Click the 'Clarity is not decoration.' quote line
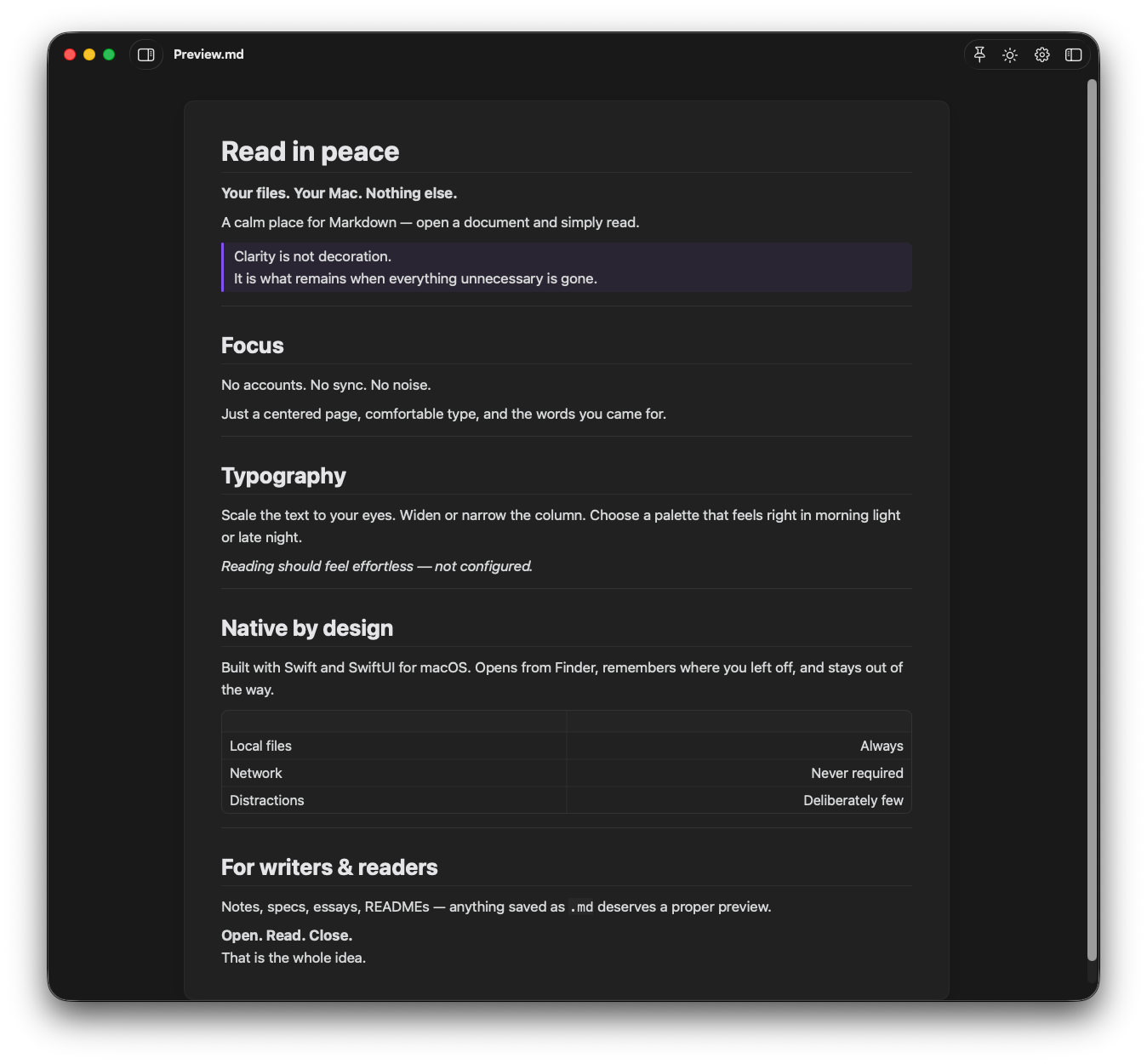The width and height of the screenshot is (1147, 1064). coord(312,256)
